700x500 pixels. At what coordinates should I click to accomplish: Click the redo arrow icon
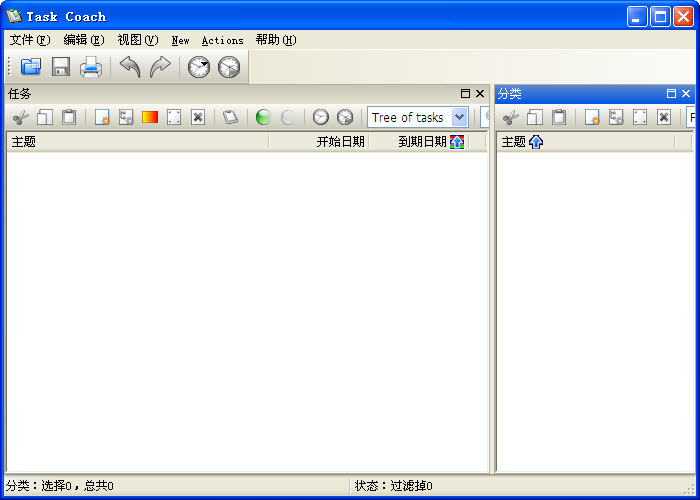[x=160, y=67]
